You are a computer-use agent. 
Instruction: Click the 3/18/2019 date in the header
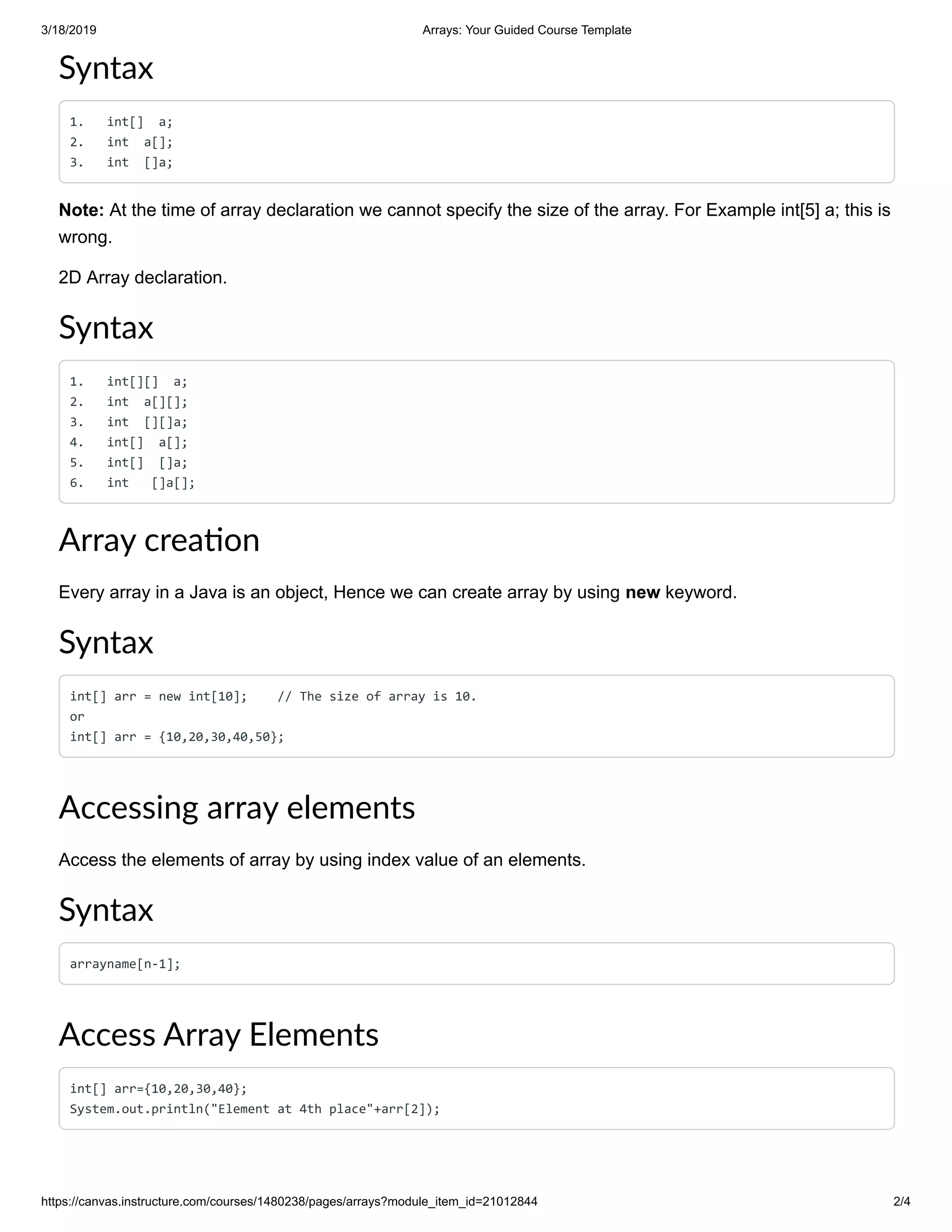(68, 30)
